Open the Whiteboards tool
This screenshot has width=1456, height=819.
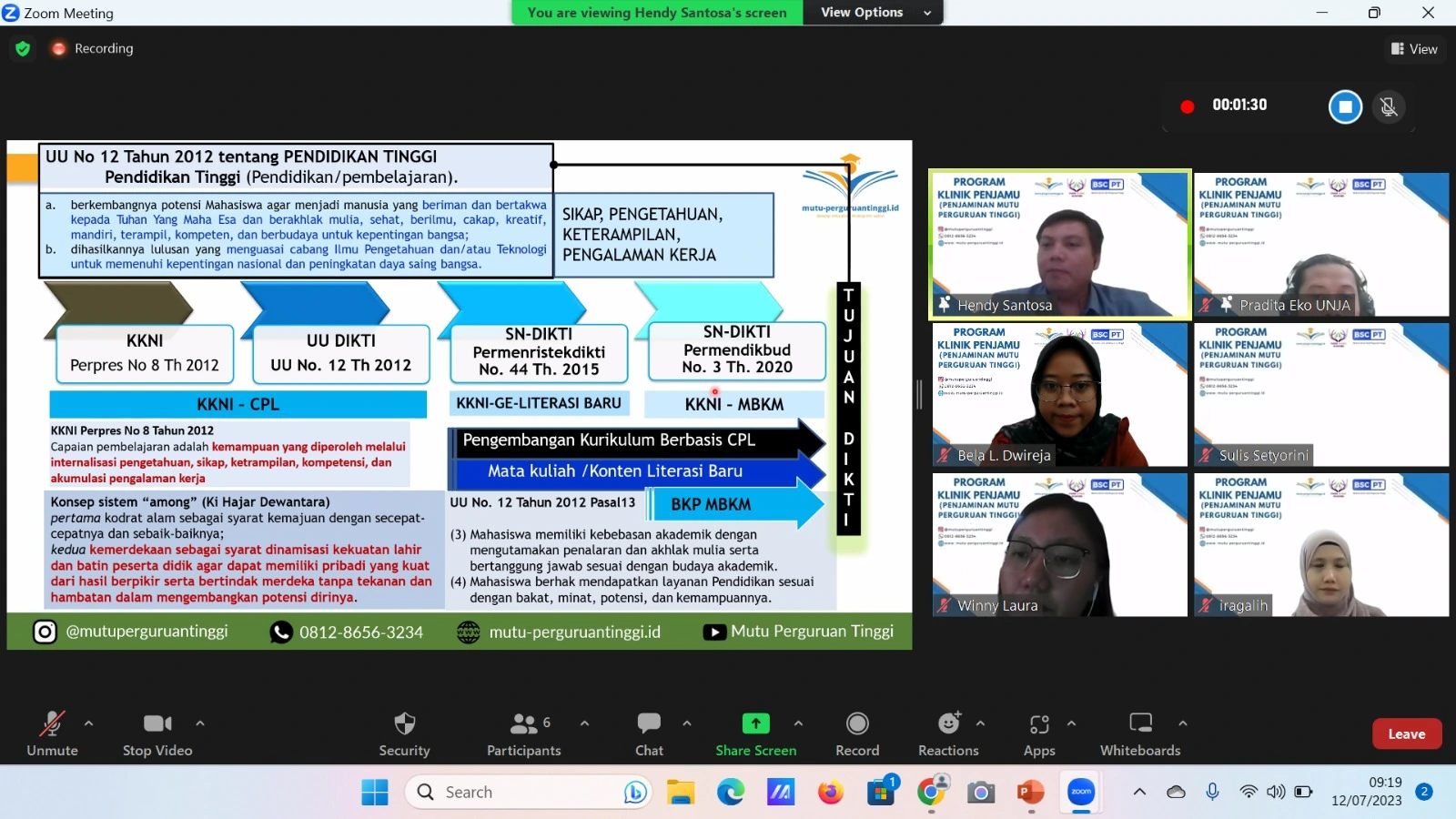tap(1139, 733)
